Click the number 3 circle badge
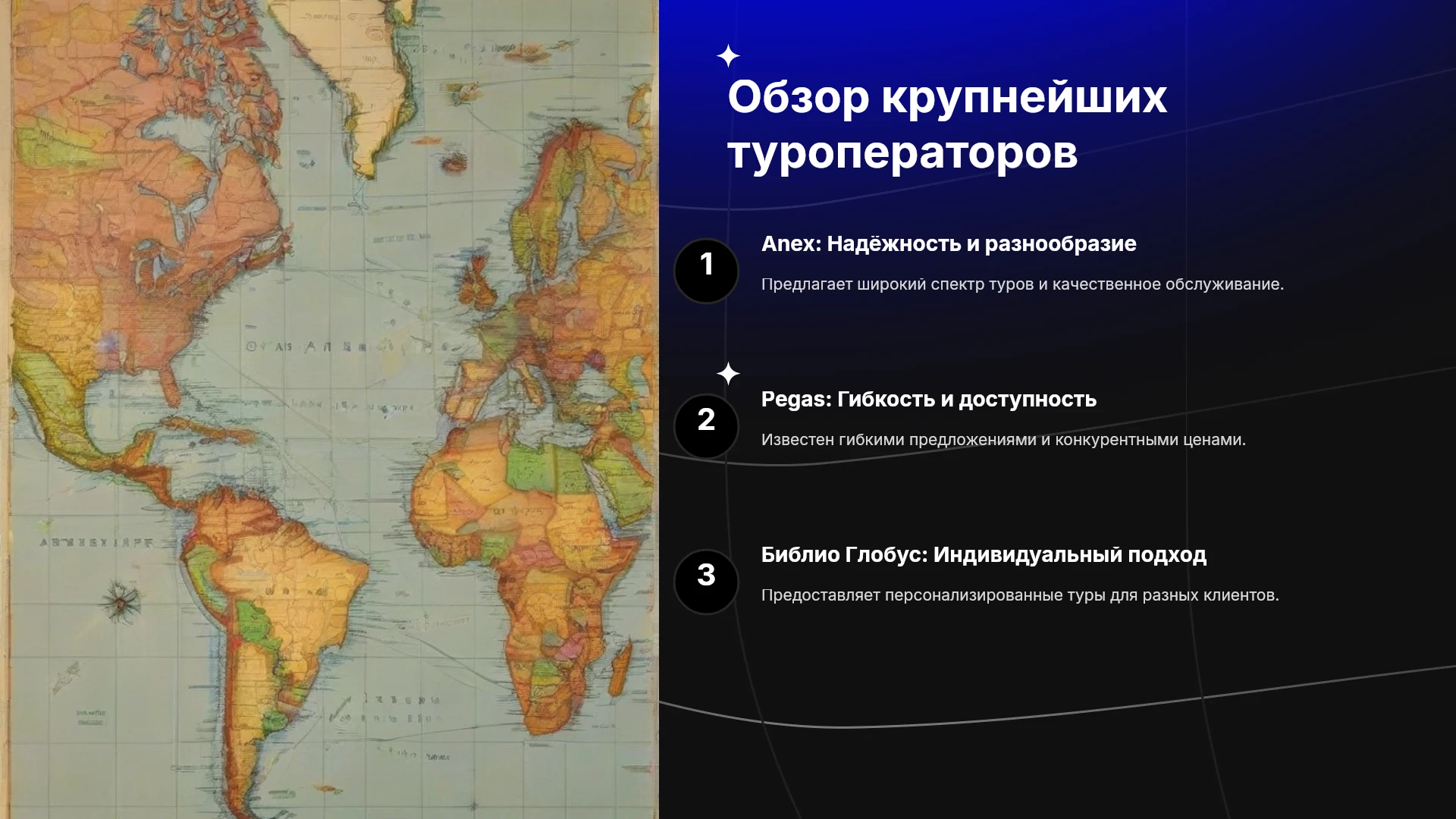 (x=706, y=582)
